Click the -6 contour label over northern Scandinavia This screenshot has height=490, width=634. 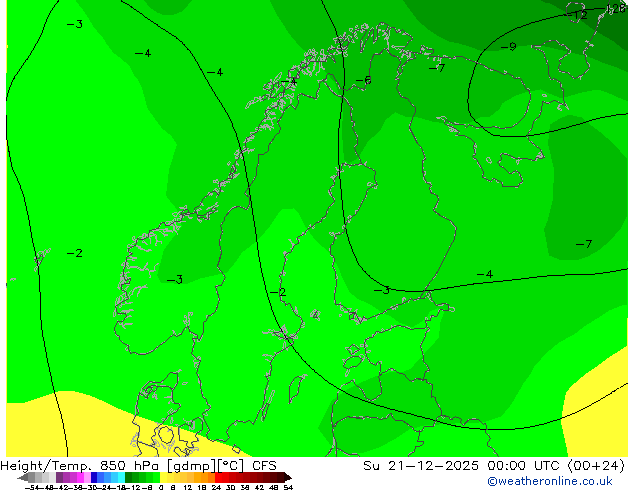363,80
